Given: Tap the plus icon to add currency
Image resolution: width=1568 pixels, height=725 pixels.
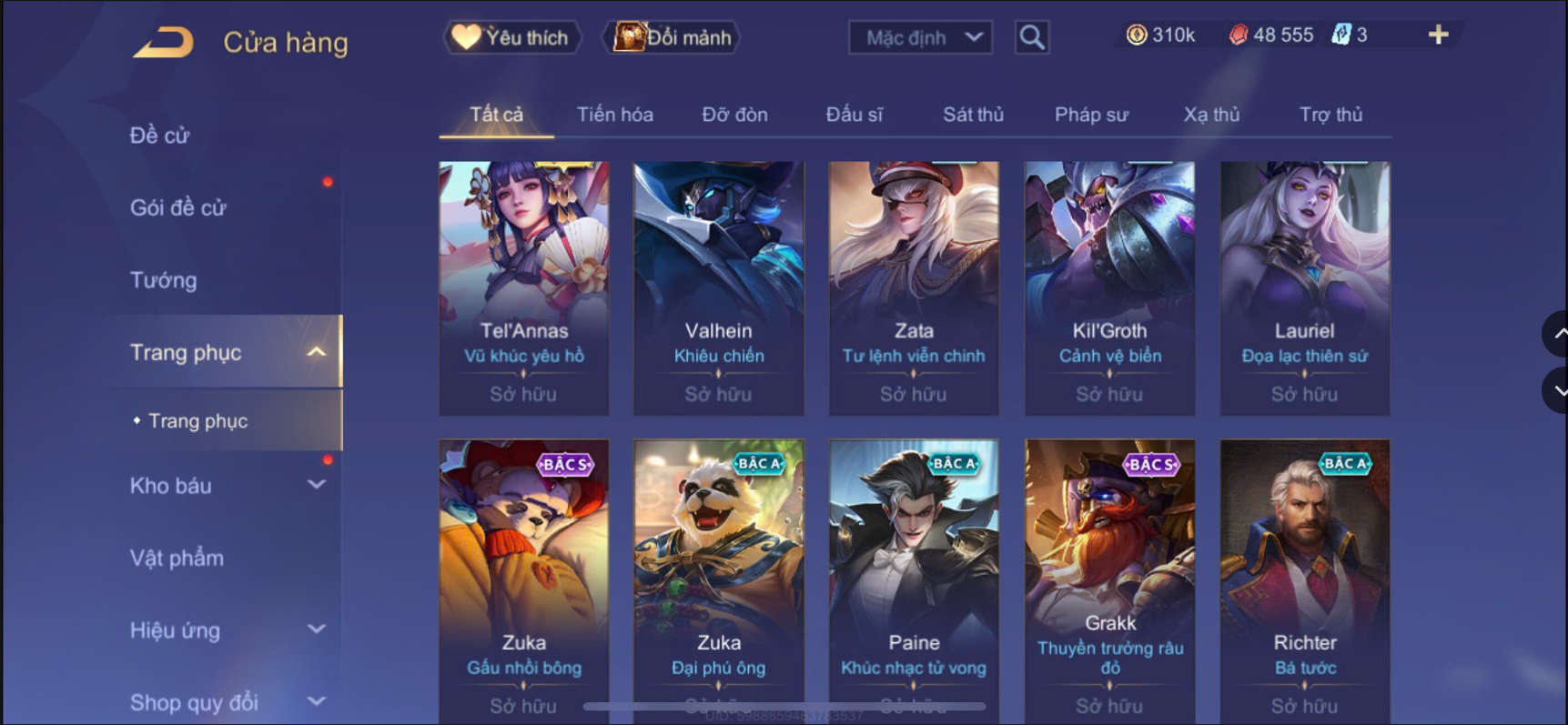Looking at the screenshot, I should click(1438, 35).
